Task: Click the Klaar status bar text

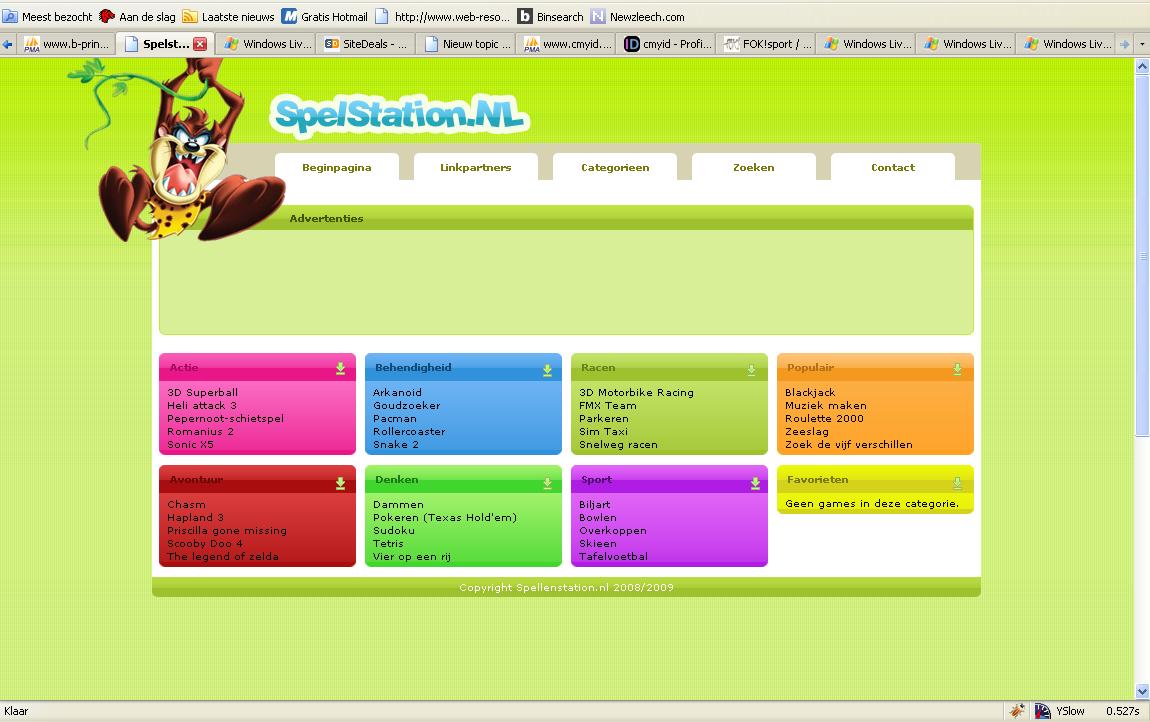Action: (x=16, y=711)
